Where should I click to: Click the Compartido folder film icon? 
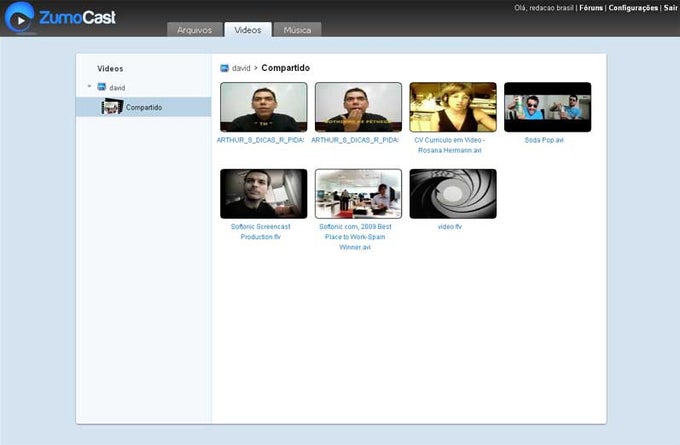pos(112,107)
